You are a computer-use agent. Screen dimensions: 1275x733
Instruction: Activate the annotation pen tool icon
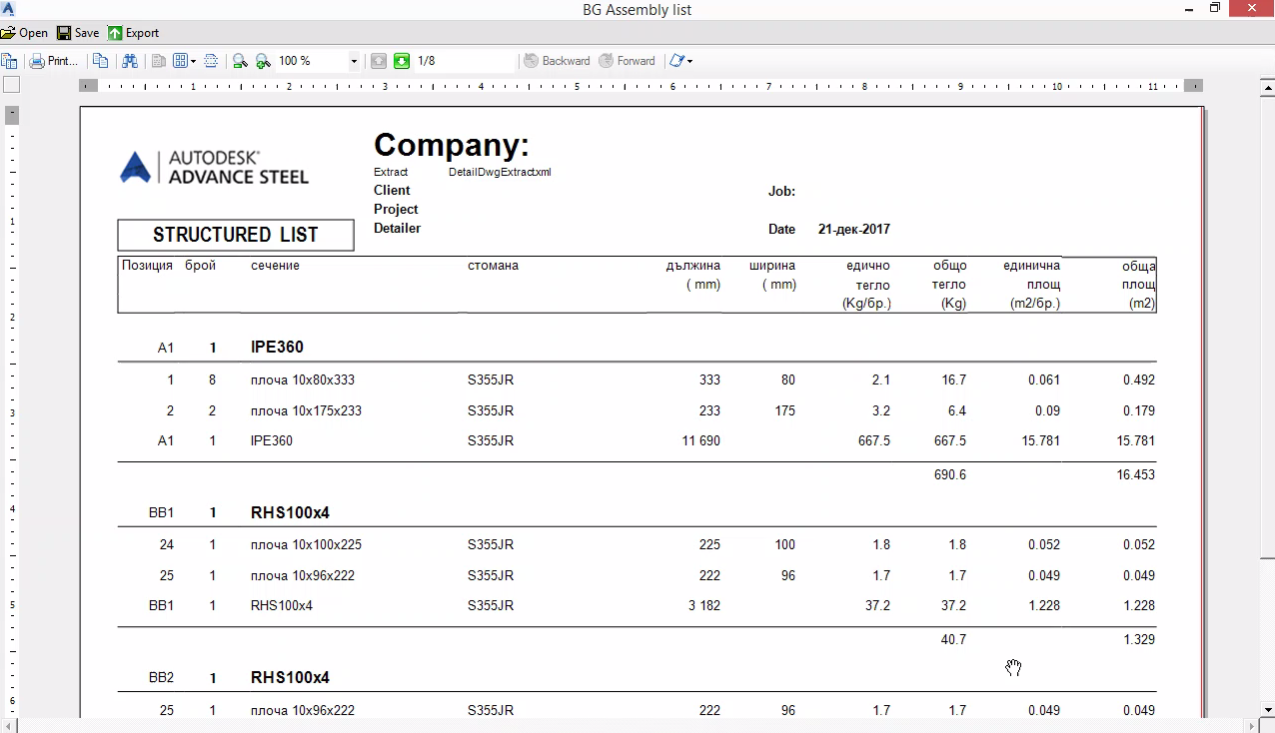[677, 61]
